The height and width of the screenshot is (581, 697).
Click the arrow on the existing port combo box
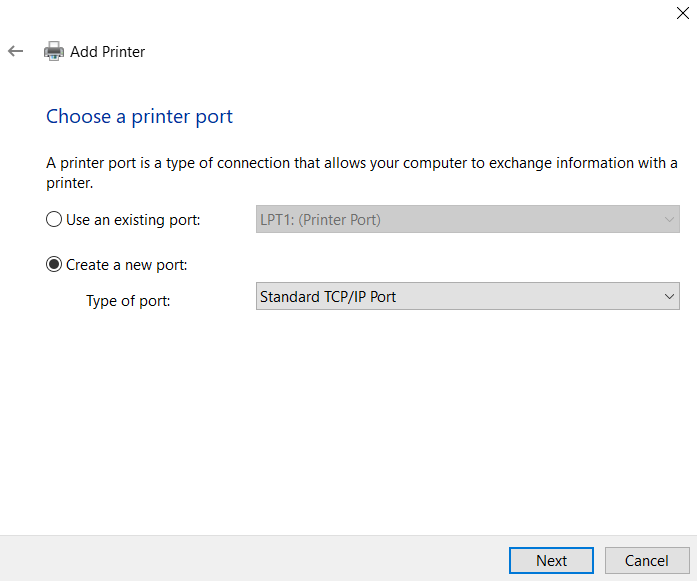(670, 219)
